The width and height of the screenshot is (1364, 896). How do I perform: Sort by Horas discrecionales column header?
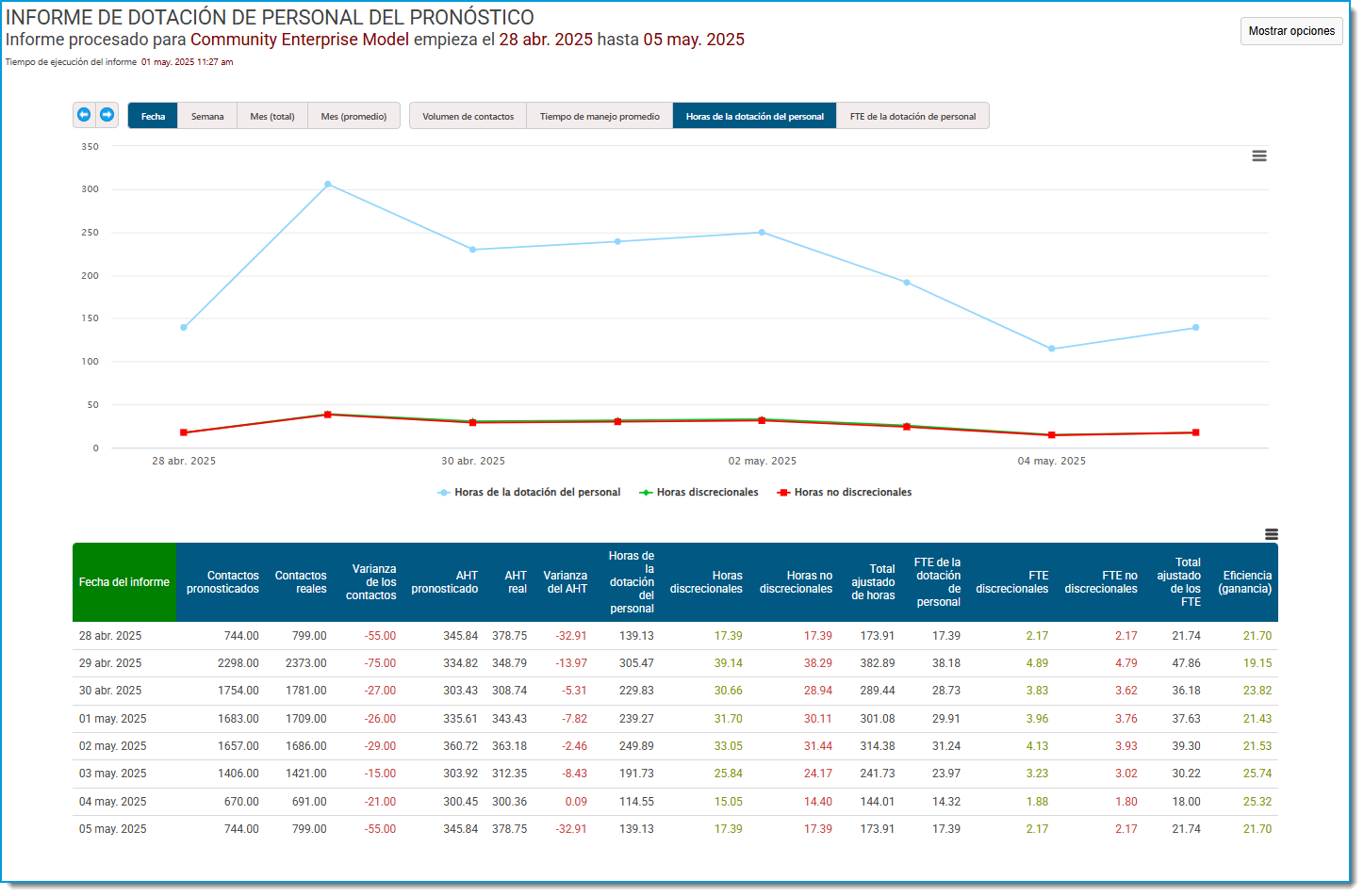pyautogui.click(x=706, y=582)
